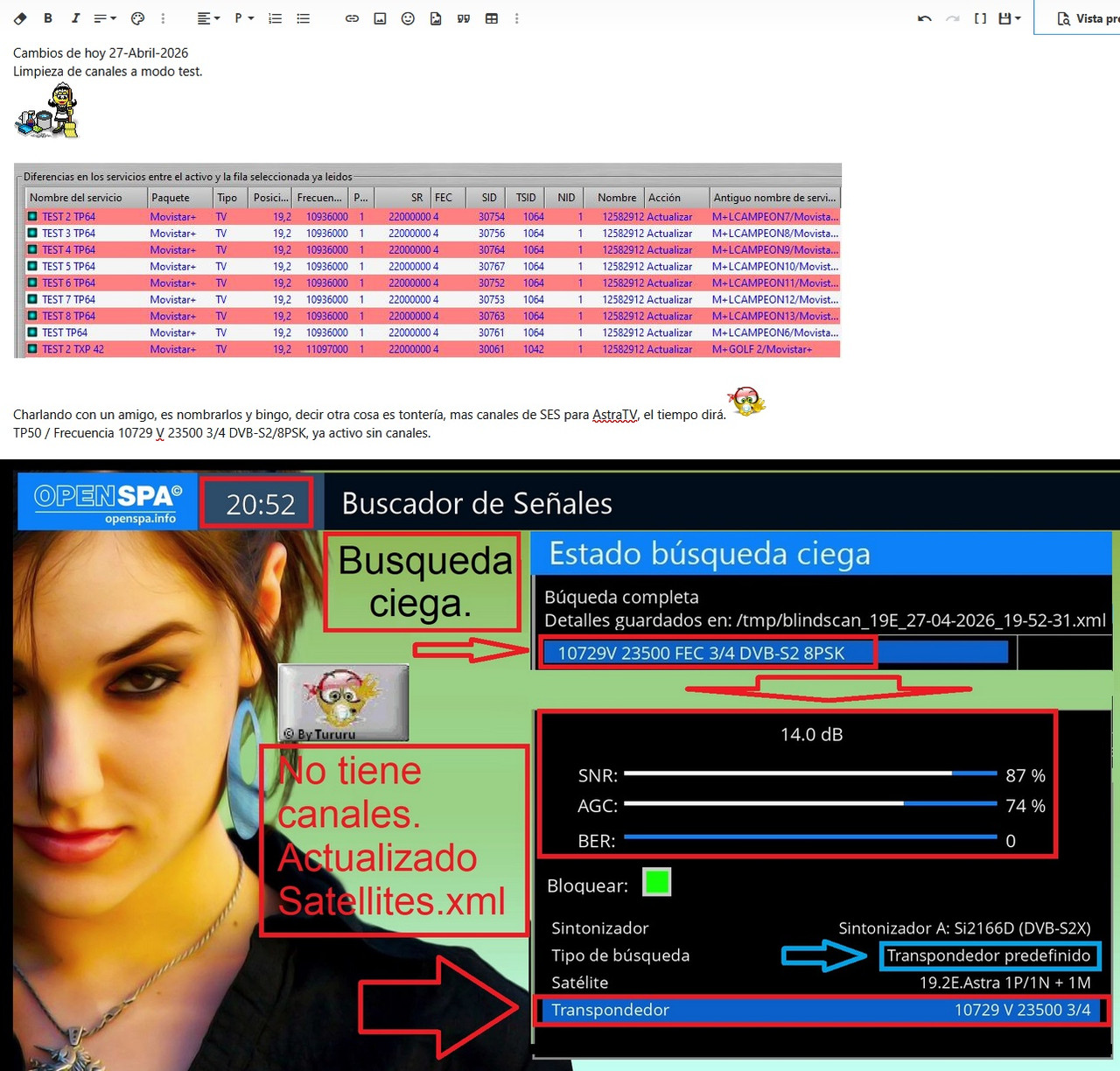Click the 'Satélite' row with 19.2E.Astra
This screenshot has width=1120, height=1071.
click(821, 983)
